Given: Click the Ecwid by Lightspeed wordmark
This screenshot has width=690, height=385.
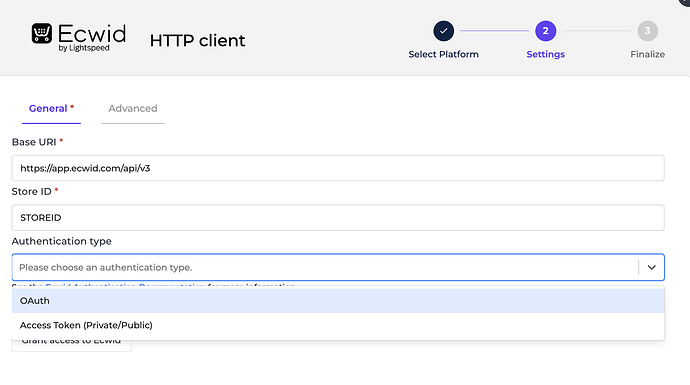Looking at the screenshot, I should pyautogui.click(x=92, y=37).
